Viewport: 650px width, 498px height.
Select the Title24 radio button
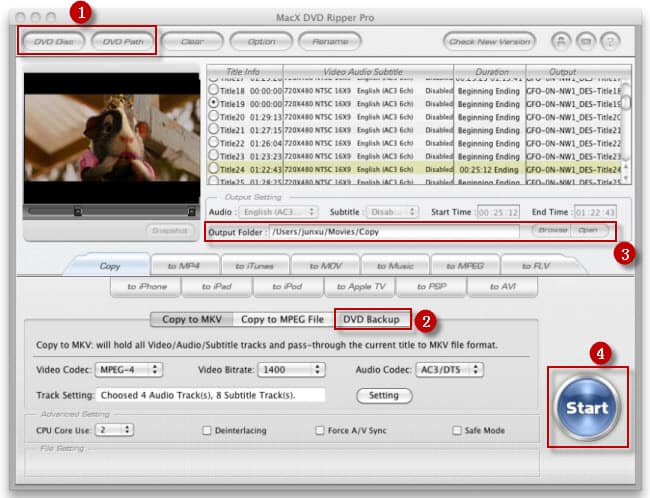(213, 168)
